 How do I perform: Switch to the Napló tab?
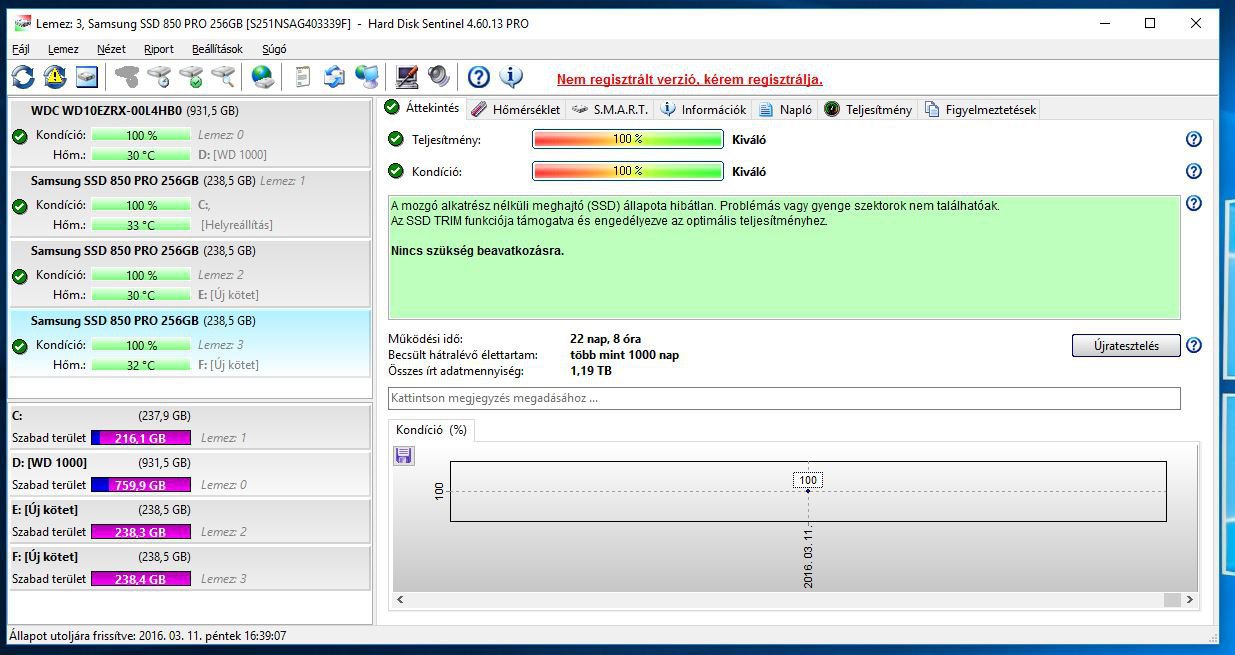785,109
